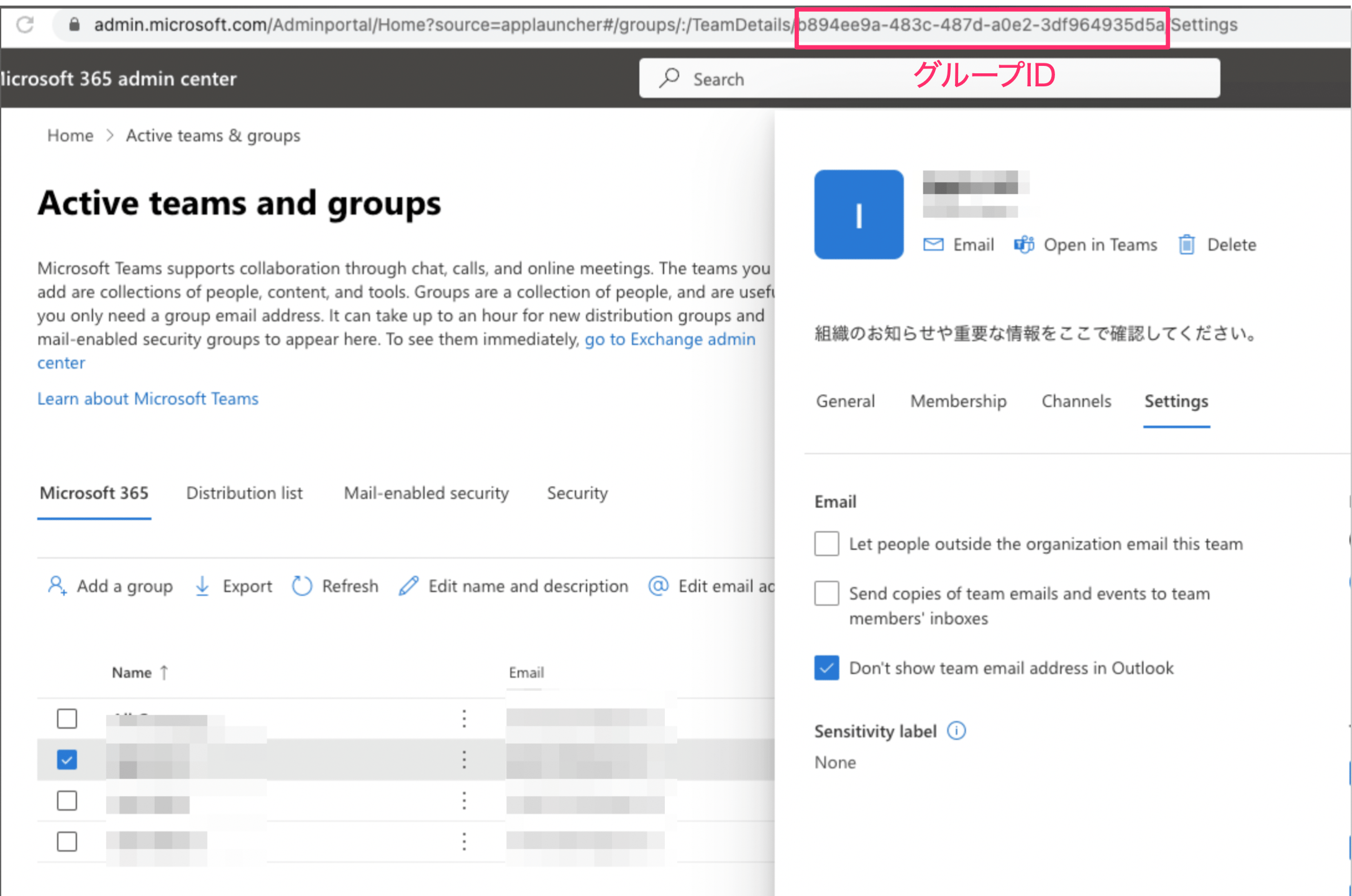1352x896 pixels.
Task: Click the Name column header
Action: pos(132,672)
